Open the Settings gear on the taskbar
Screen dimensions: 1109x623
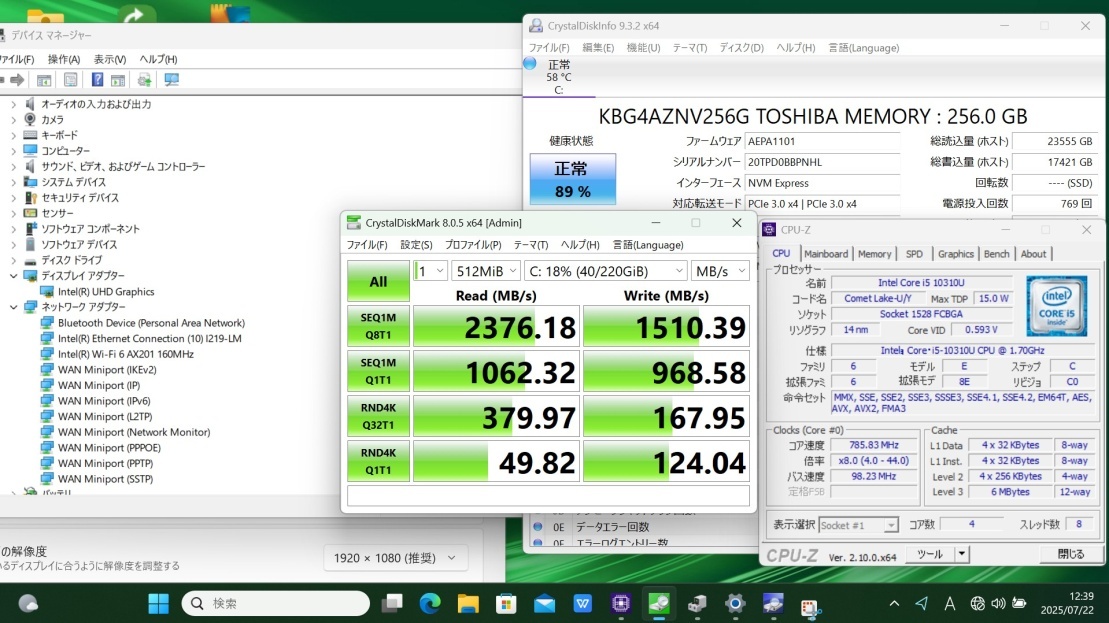pos(735,603)
